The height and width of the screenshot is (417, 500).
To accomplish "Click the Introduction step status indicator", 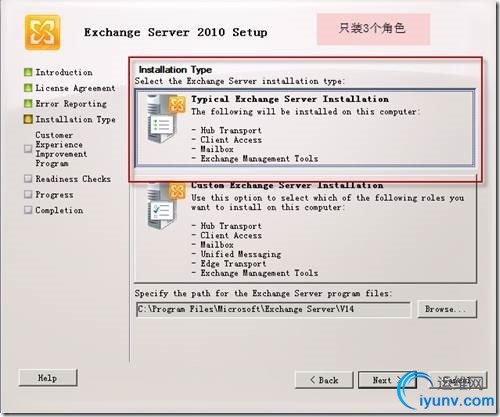I will tap(28, 72).
